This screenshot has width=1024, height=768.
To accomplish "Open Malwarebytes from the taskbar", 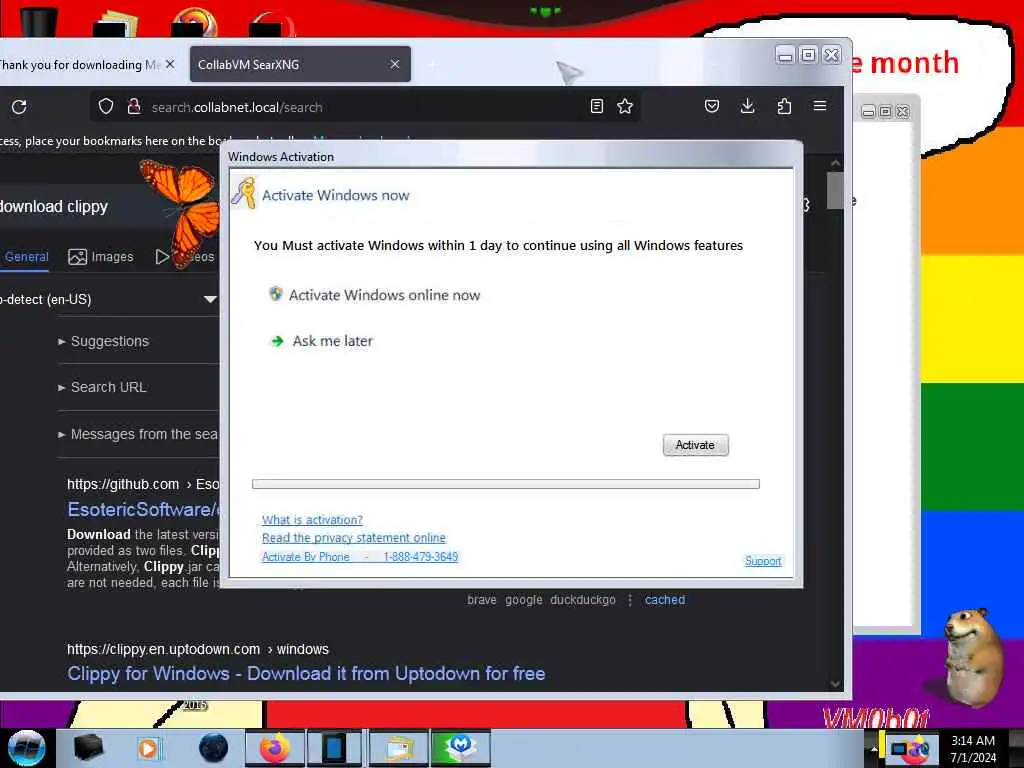I will [x=460, y=748].
